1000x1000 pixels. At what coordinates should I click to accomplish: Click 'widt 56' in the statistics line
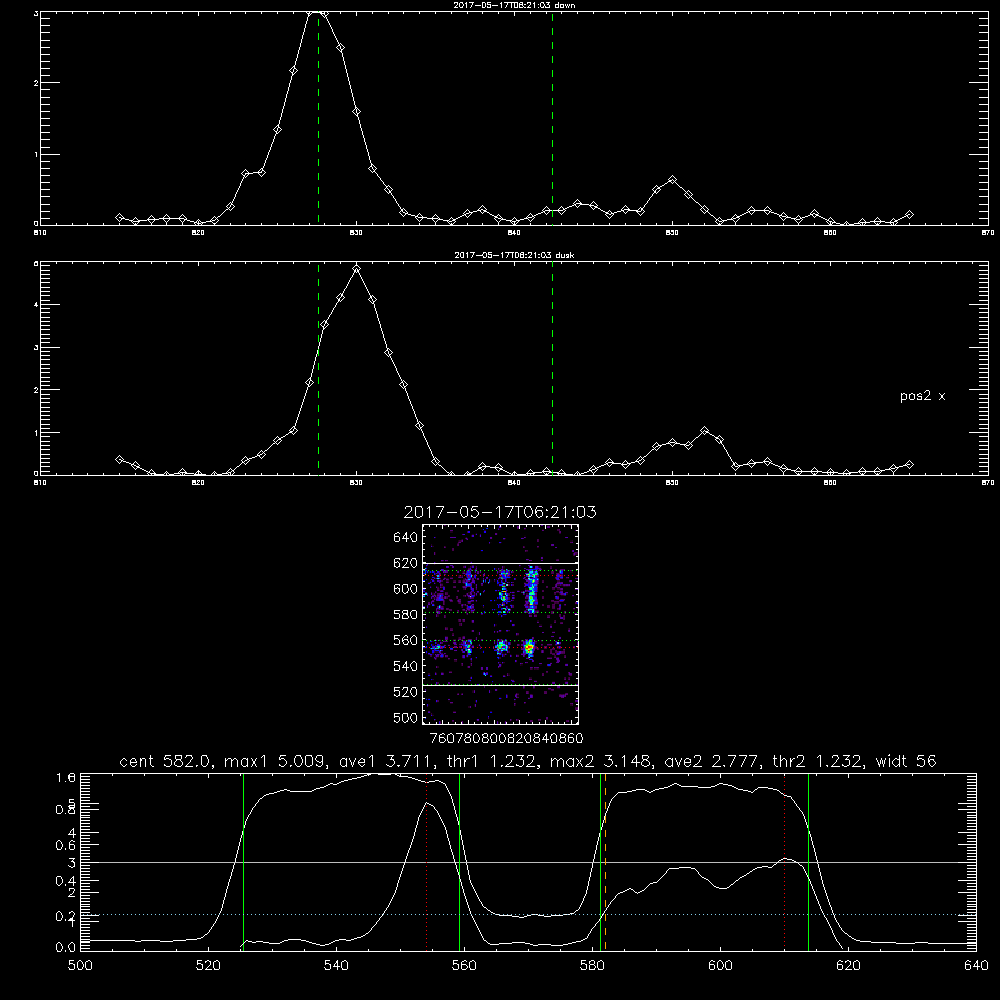[x=906, y=761]
